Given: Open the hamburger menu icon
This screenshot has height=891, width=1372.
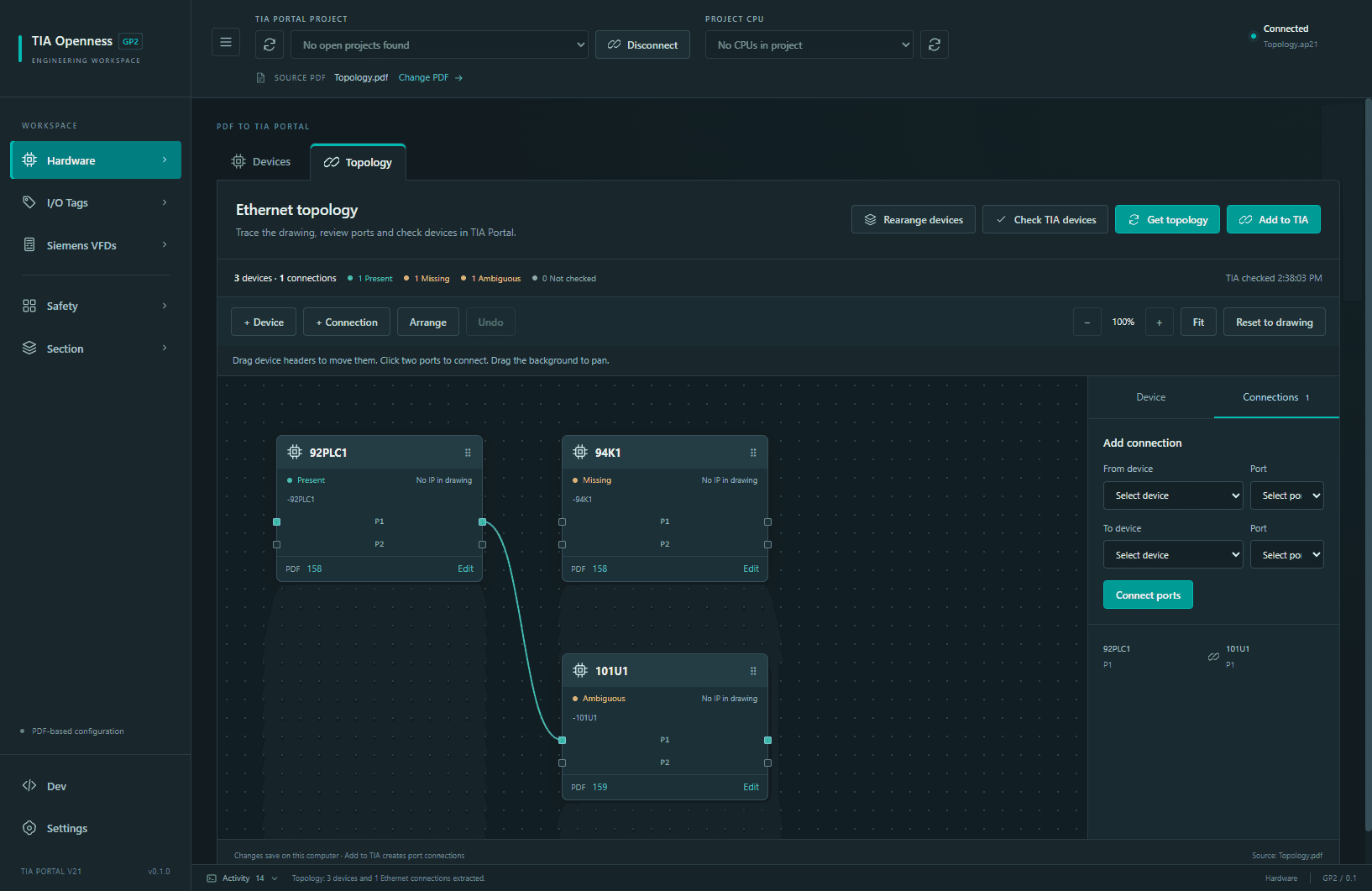Looking at the screenshot, I should (226, 42).
